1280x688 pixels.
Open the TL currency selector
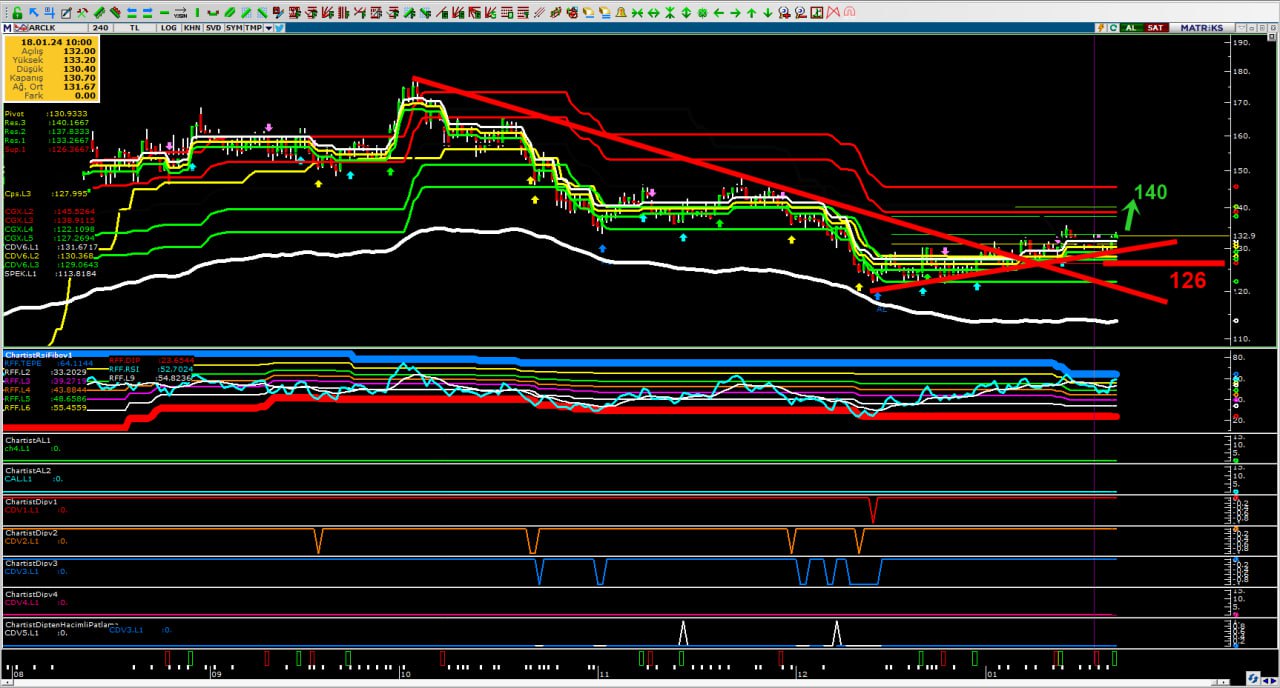(x=135, y=28)
